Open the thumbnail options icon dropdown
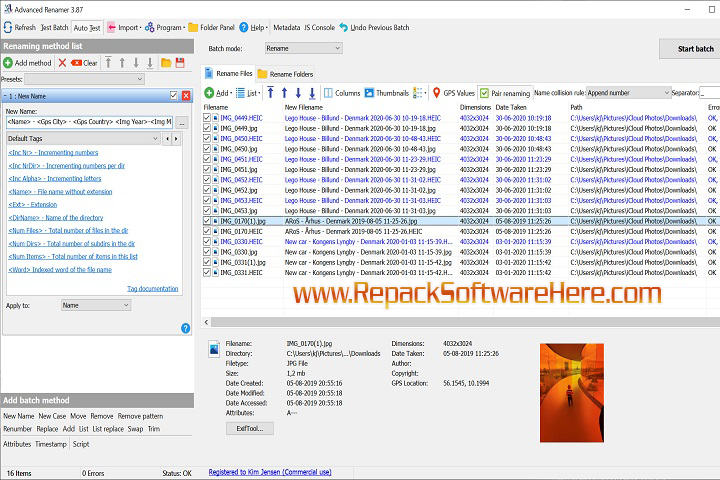Image resolution: width=720 pixels, height=480 pixels. click(419, 93)
